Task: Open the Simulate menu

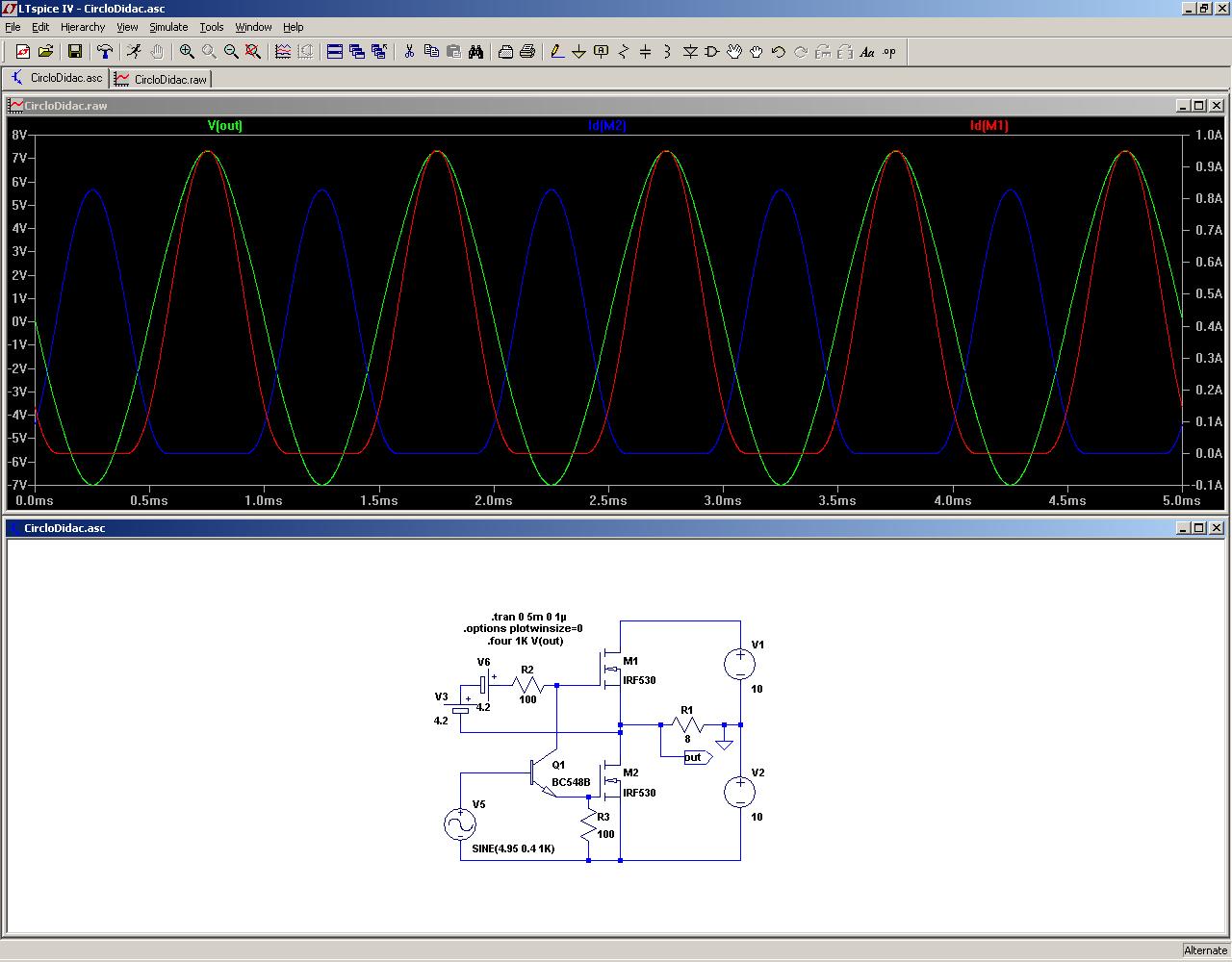Action: coord(168,27)
